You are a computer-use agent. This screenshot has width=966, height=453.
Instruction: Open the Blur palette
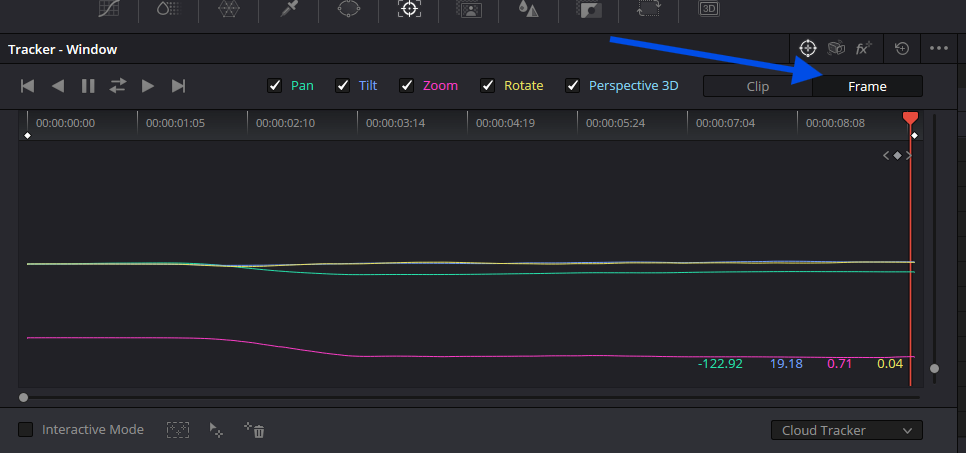[528, 9]
